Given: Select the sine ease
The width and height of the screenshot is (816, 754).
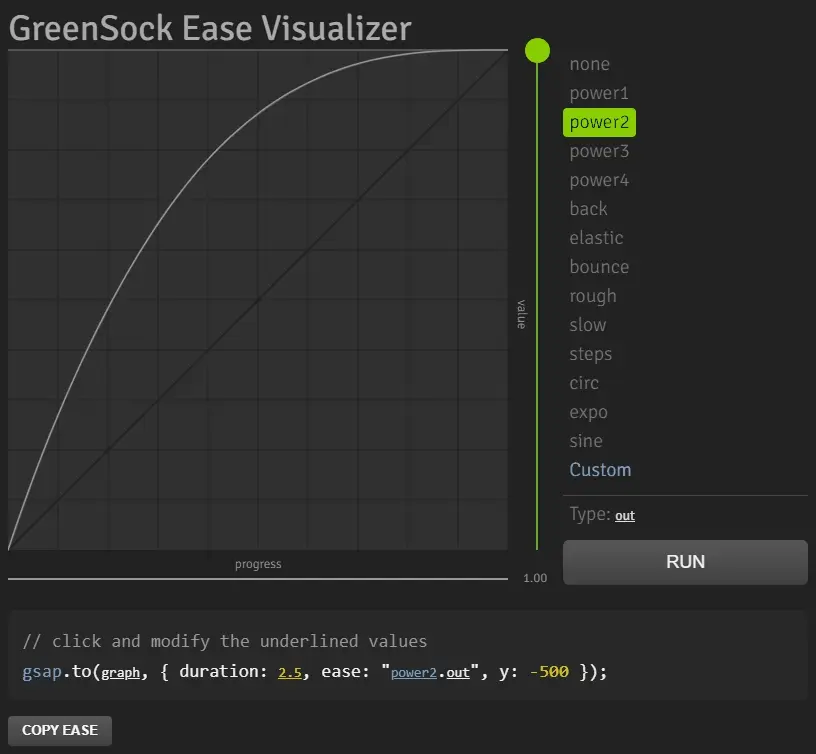Looking at the screenshot, I should tap(585, 441).
